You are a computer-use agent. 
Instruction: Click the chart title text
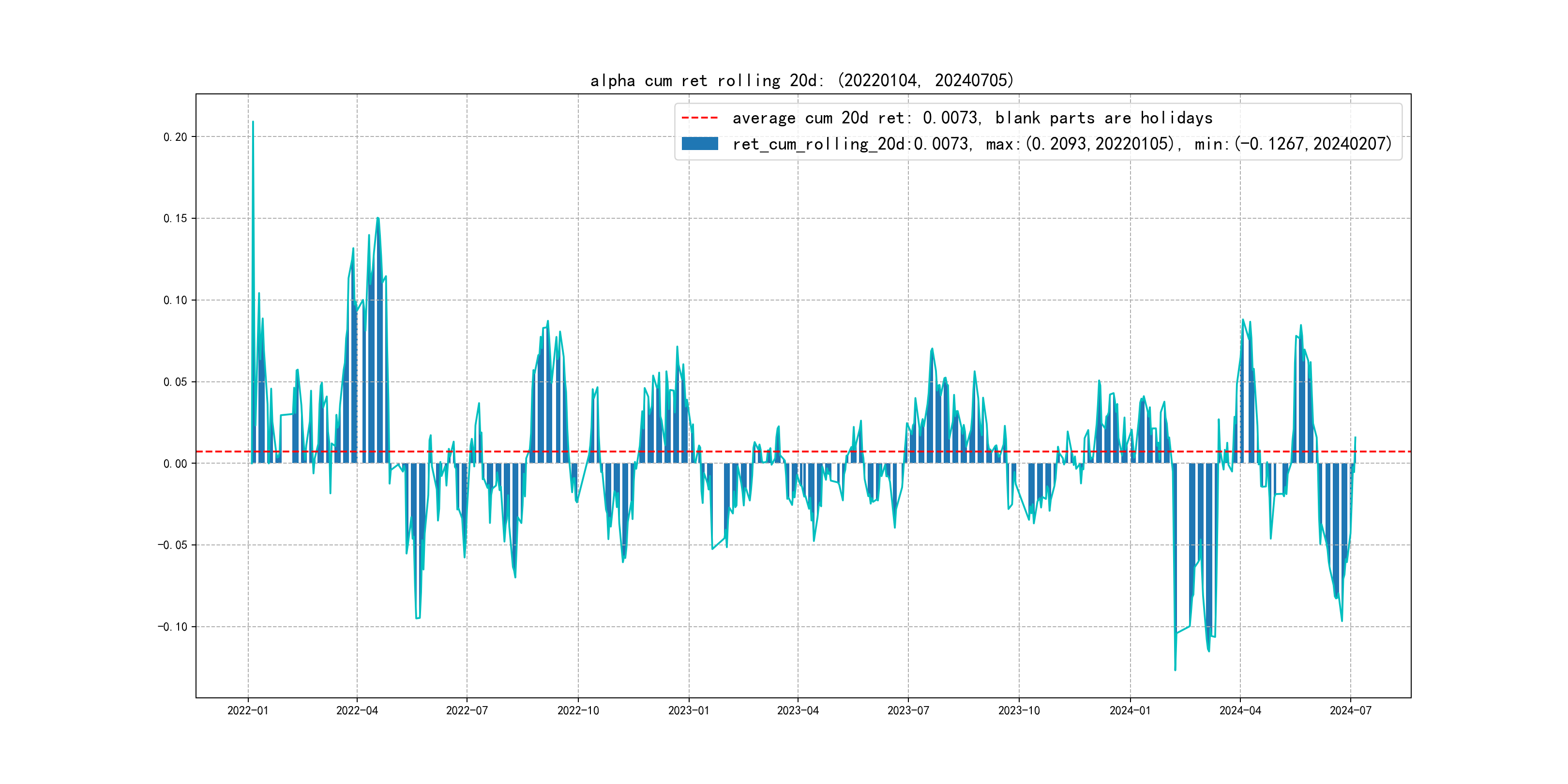[801, 80]
